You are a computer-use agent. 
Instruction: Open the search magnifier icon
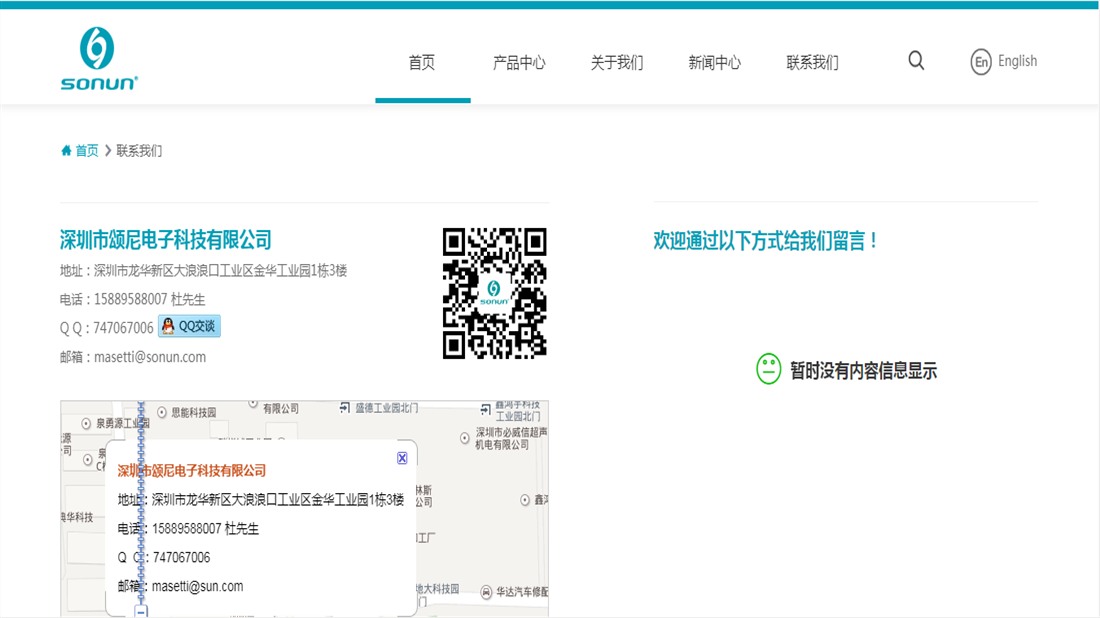tap(916, 61)
